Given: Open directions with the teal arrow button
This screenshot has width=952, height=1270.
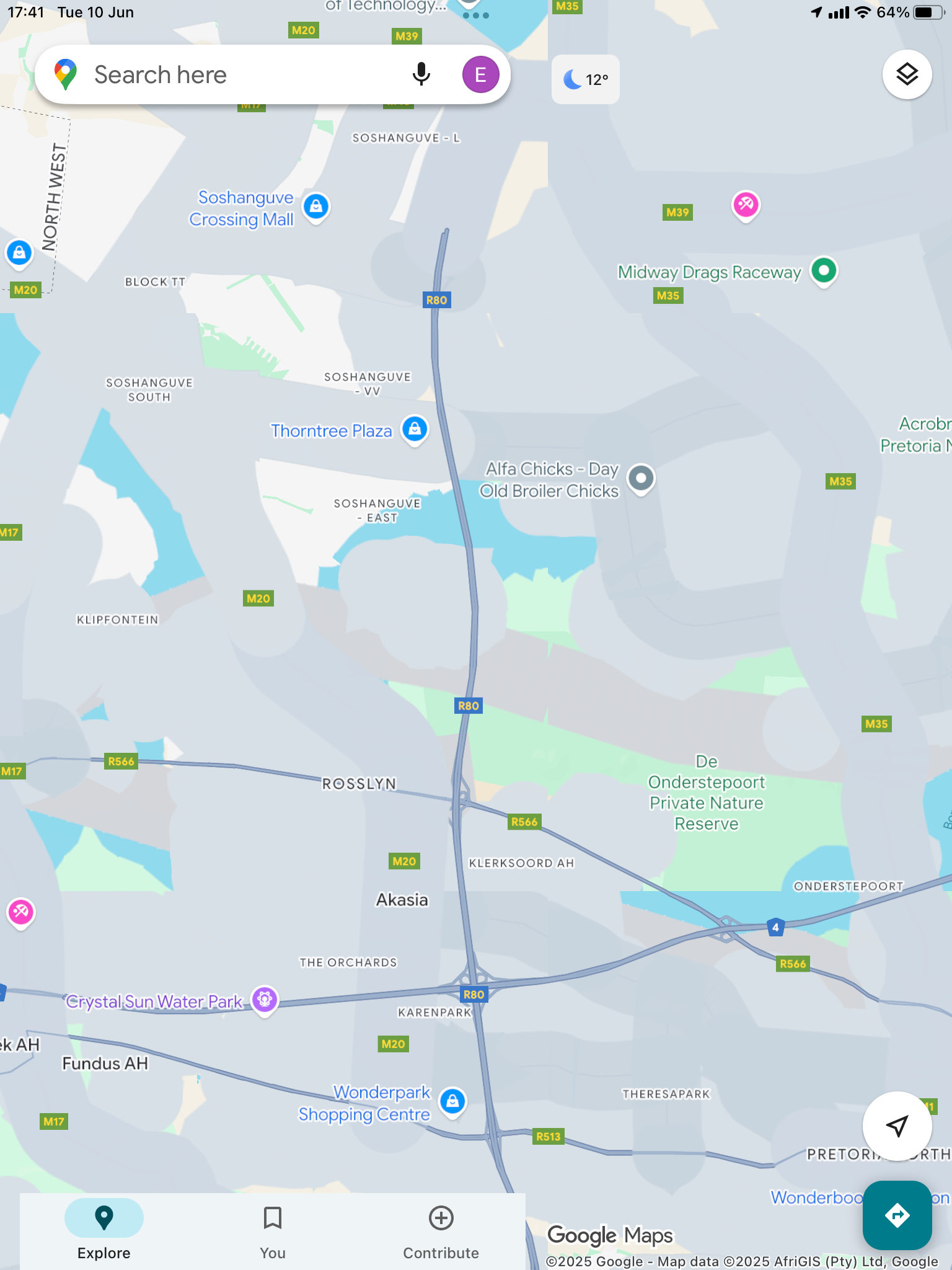Looking at the screenshot, I should [x=897, y=1215].
